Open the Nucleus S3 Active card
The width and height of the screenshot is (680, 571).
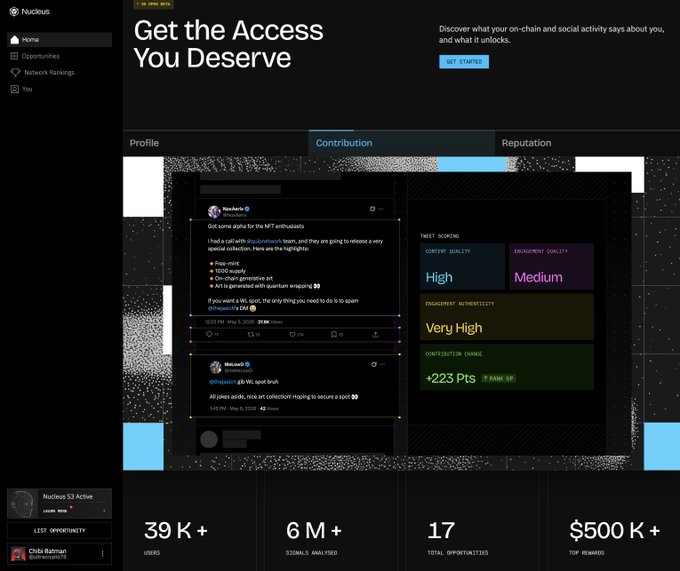[x=59, y=503]
